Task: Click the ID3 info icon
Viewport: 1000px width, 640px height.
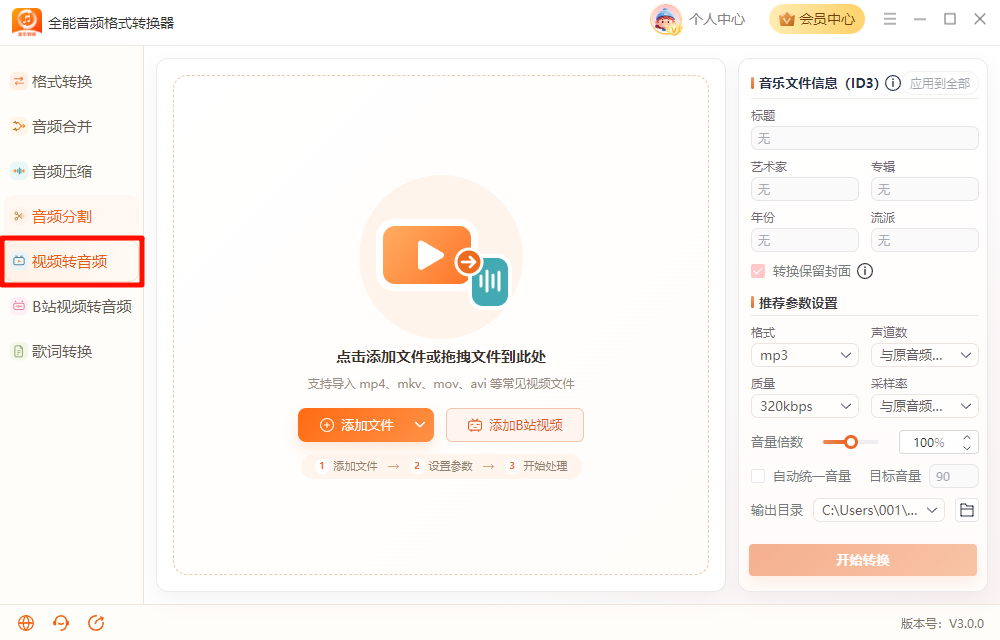Action: click(x=893, y=83)
